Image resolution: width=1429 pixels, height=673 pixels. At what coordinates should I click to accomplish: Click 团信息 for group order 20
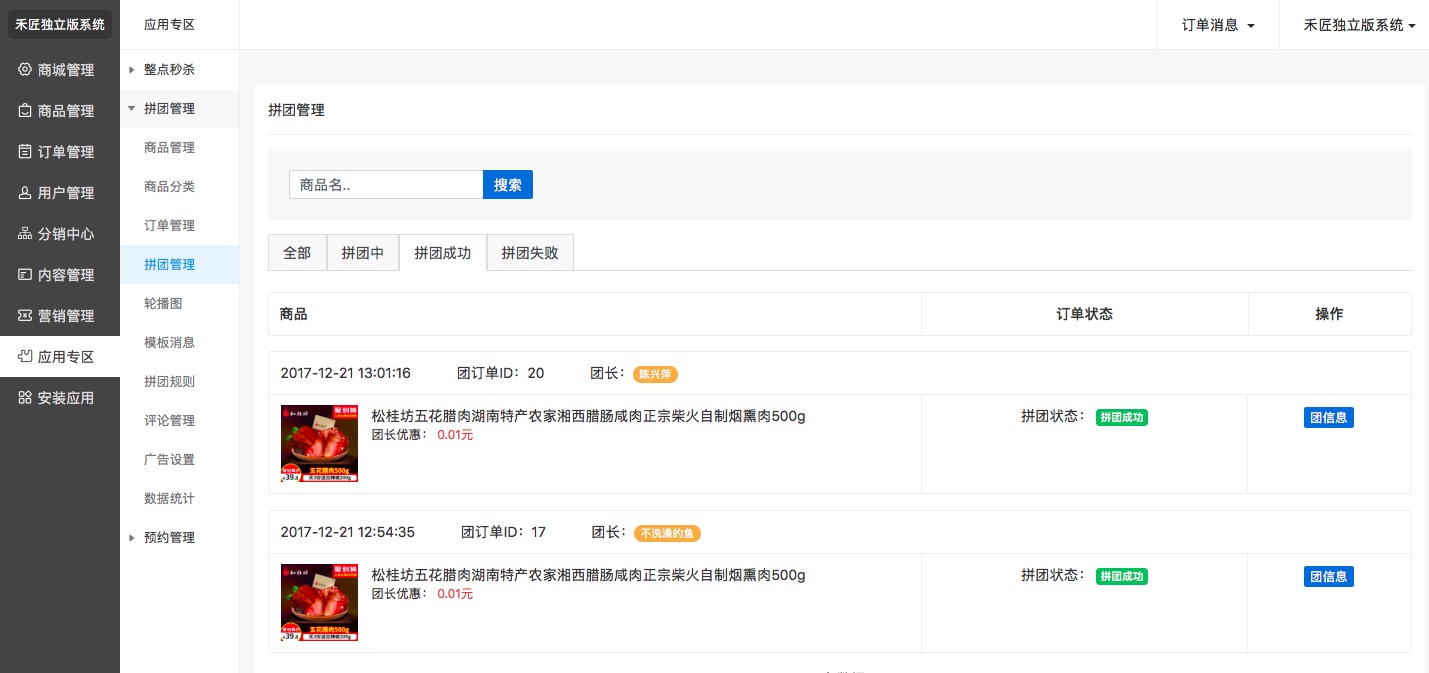(x=1328, y=417)
